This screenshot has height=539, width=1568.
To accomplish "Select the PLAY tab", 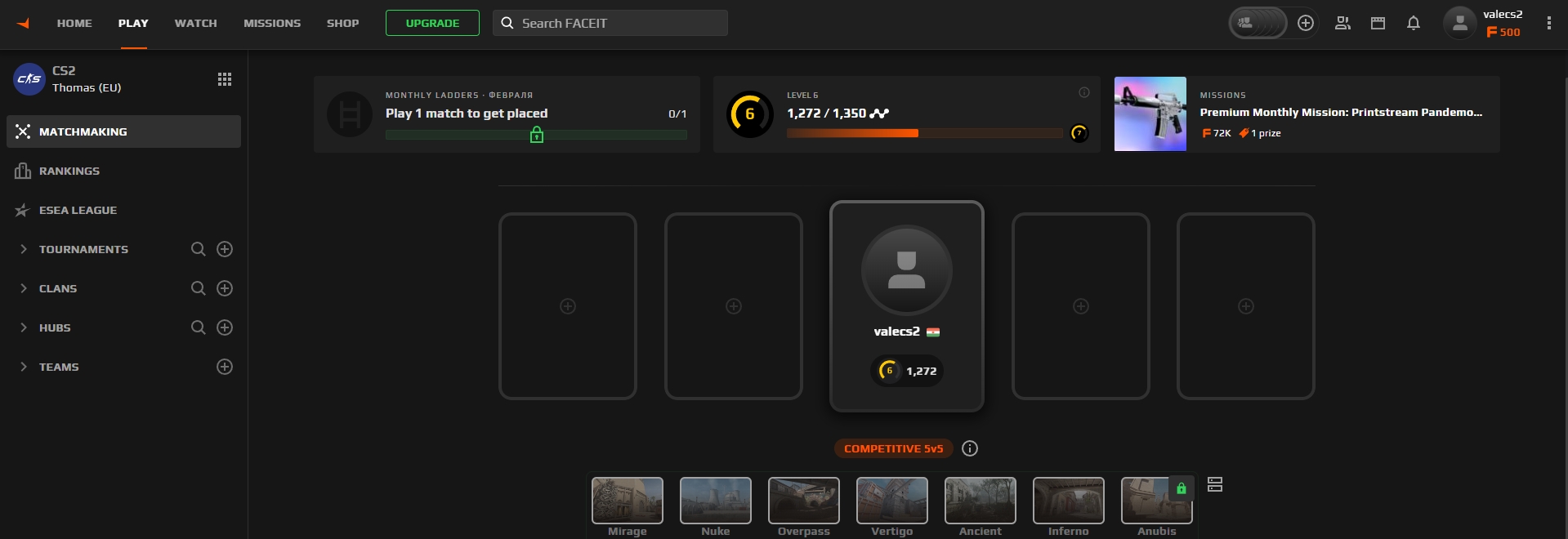I will [133, 23].
